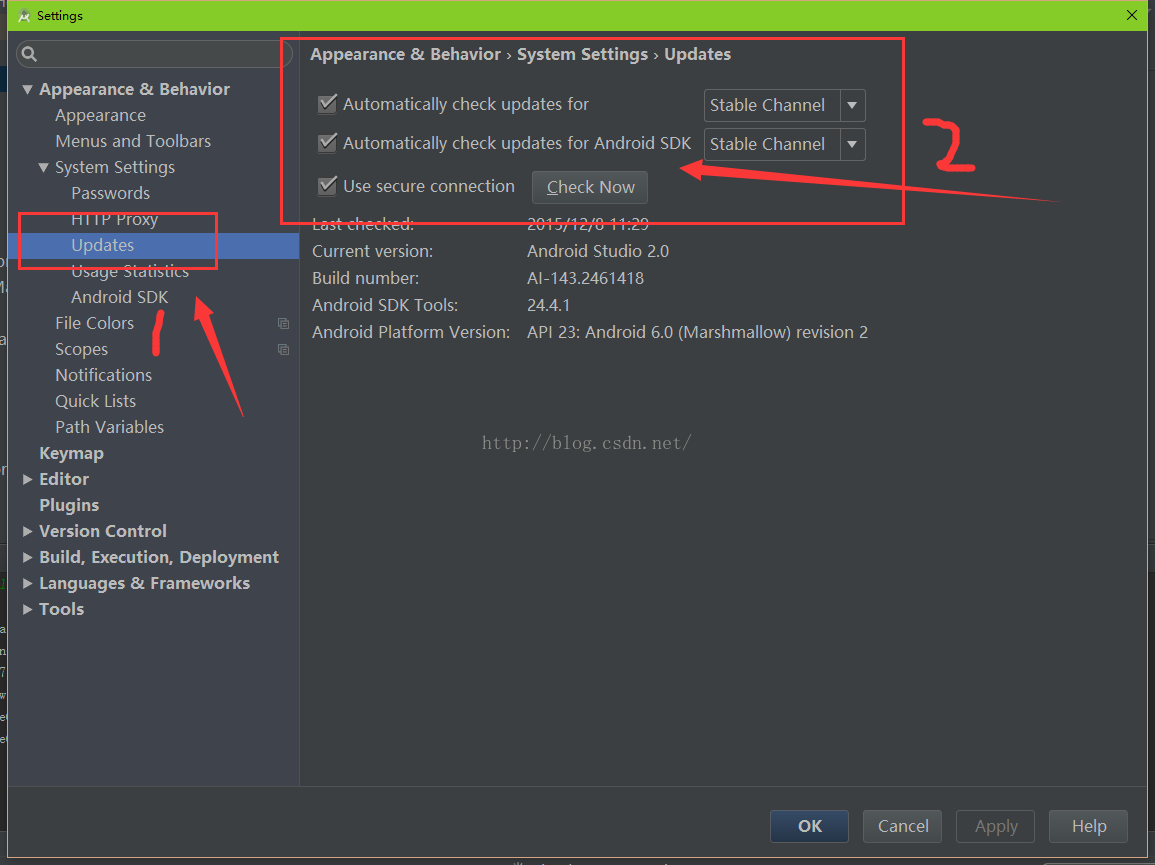The width and height of the screenshot is (1155, 865).
Task: Expand the Version Control tree node
Action: (27, 531)
